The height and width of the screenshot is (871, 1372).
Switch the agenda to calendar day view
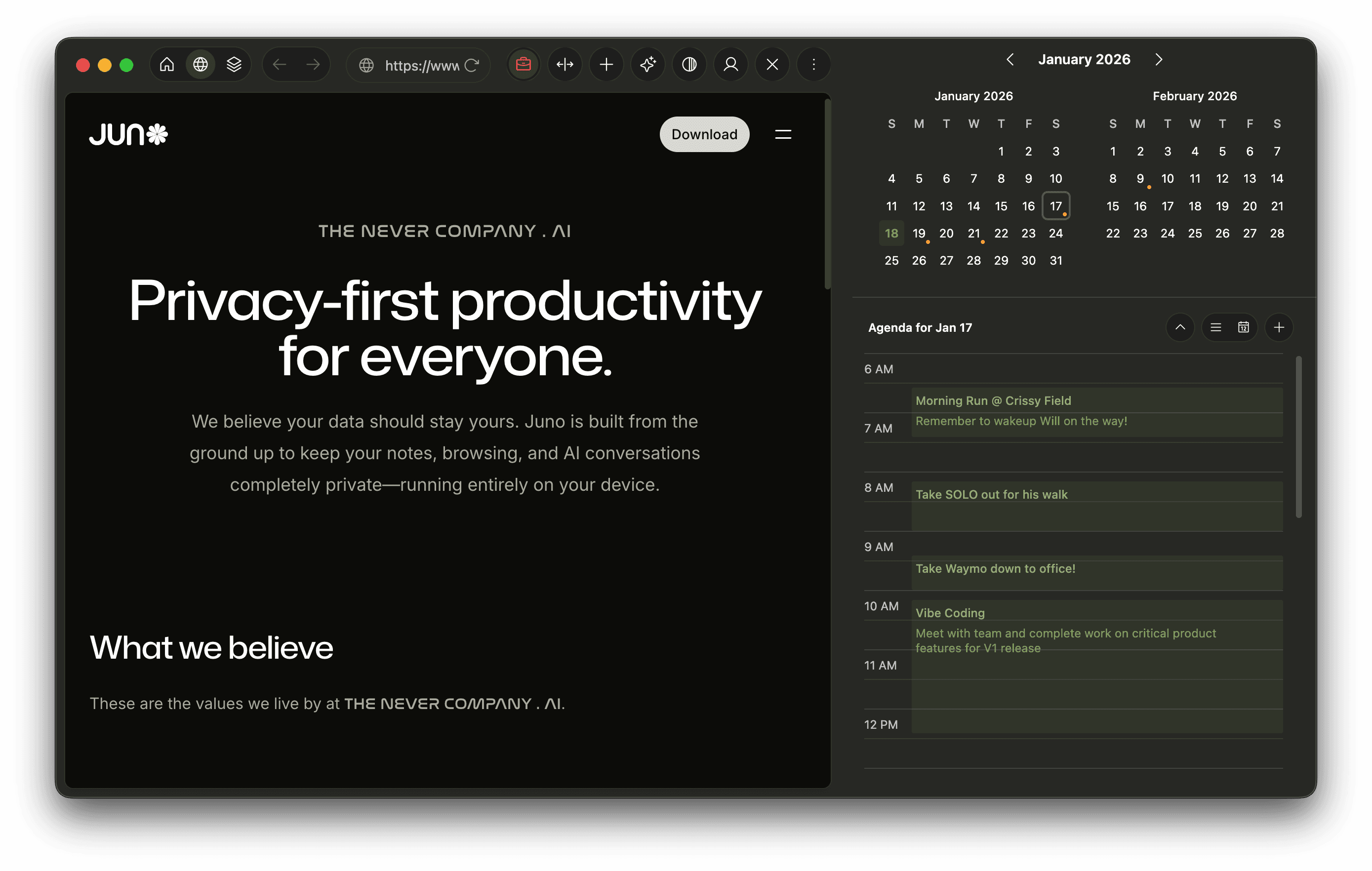[1245, 327]
